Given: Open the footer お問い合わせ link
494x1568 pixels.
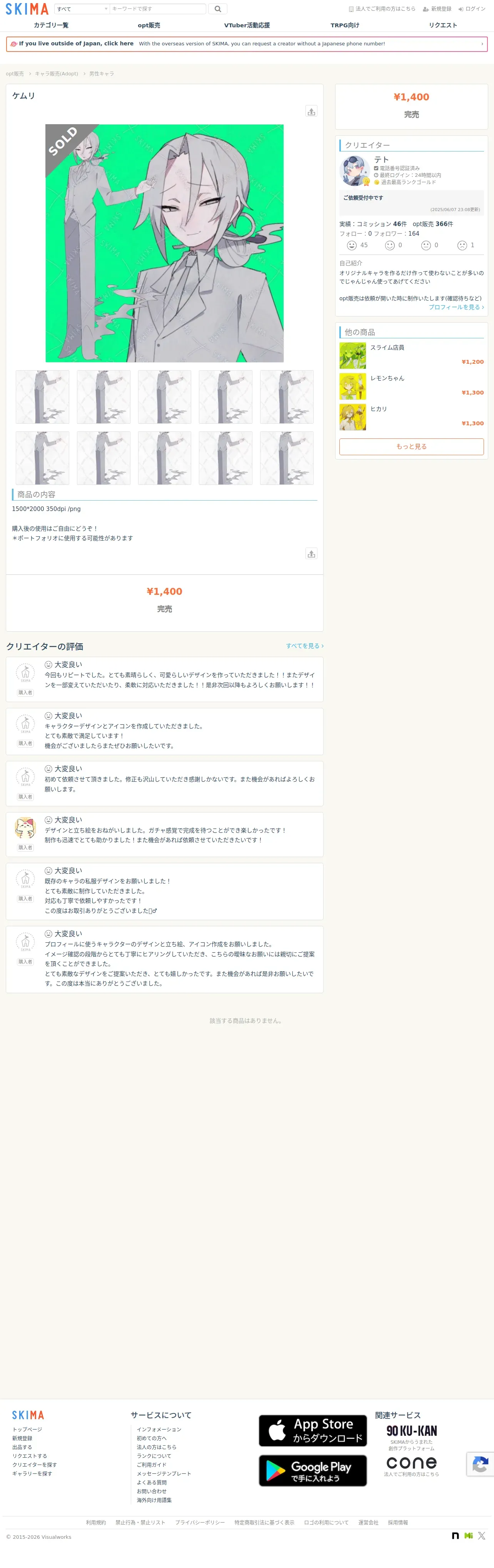Looking at the screenshot, I should click(152, 1492).
